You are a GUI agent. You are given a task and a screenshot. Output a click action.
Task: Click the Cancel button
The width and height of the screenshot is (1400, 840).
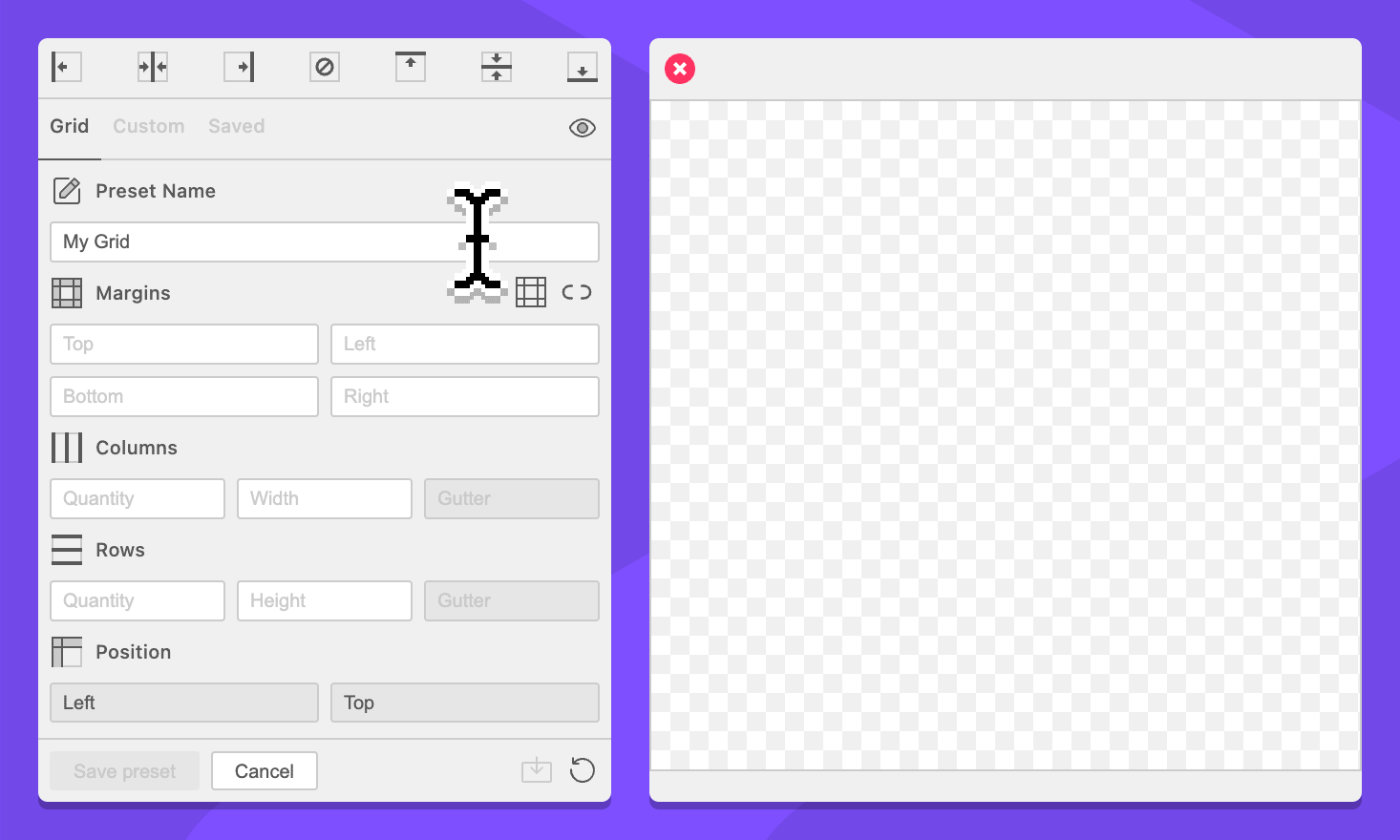point(265,771)
